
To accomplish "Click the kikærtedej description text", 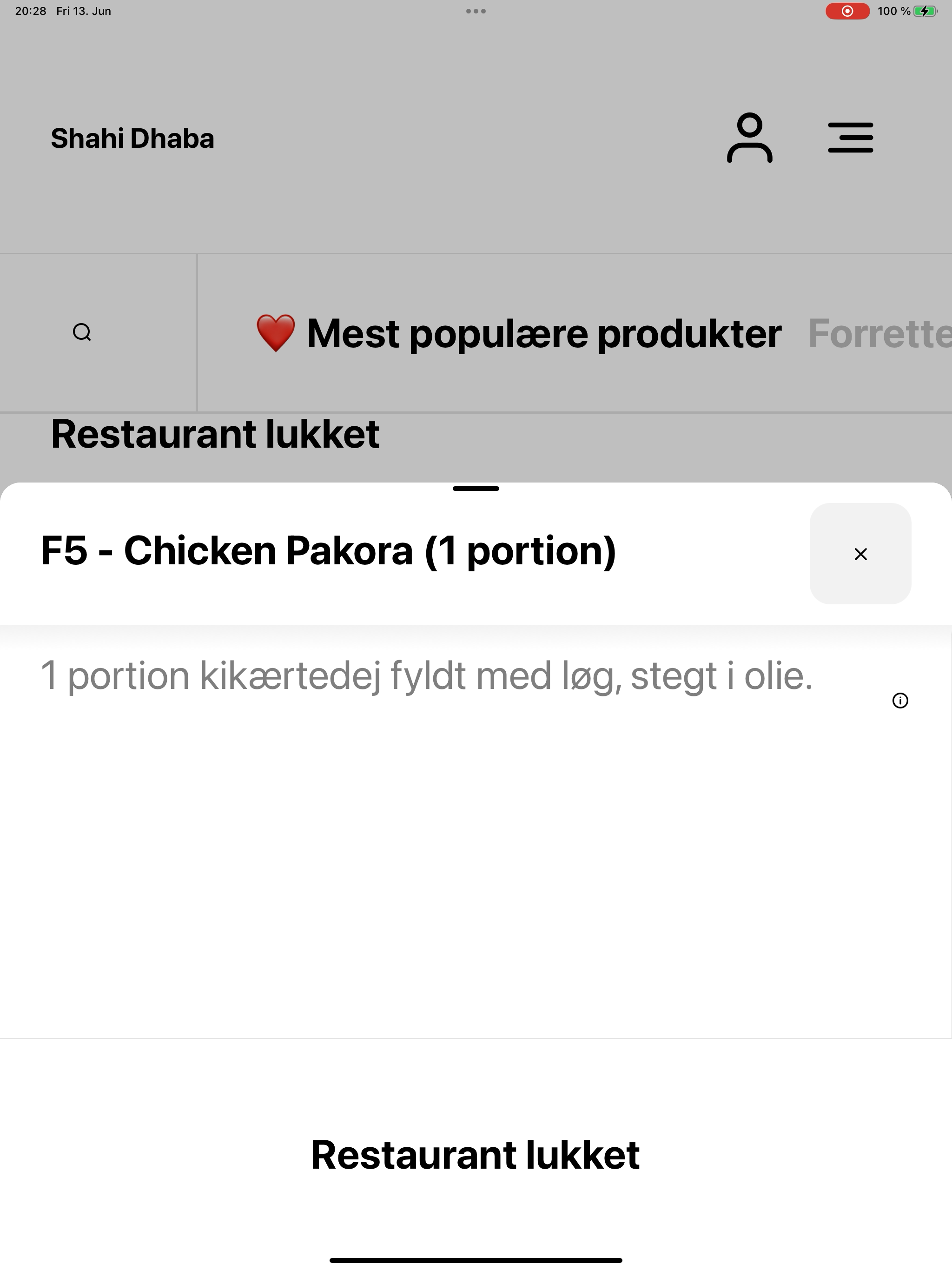I will (427, 676).
